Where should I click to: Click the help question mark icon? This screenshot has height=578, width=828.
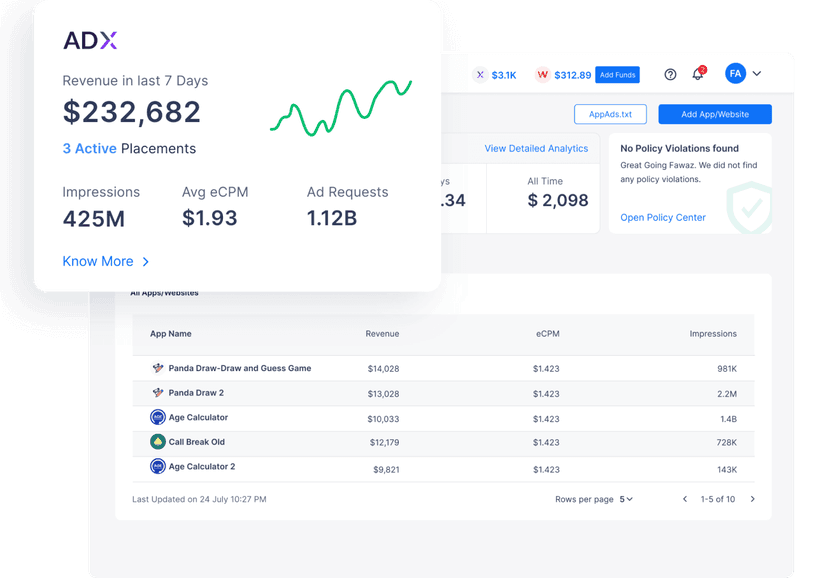tap(670, 73)
